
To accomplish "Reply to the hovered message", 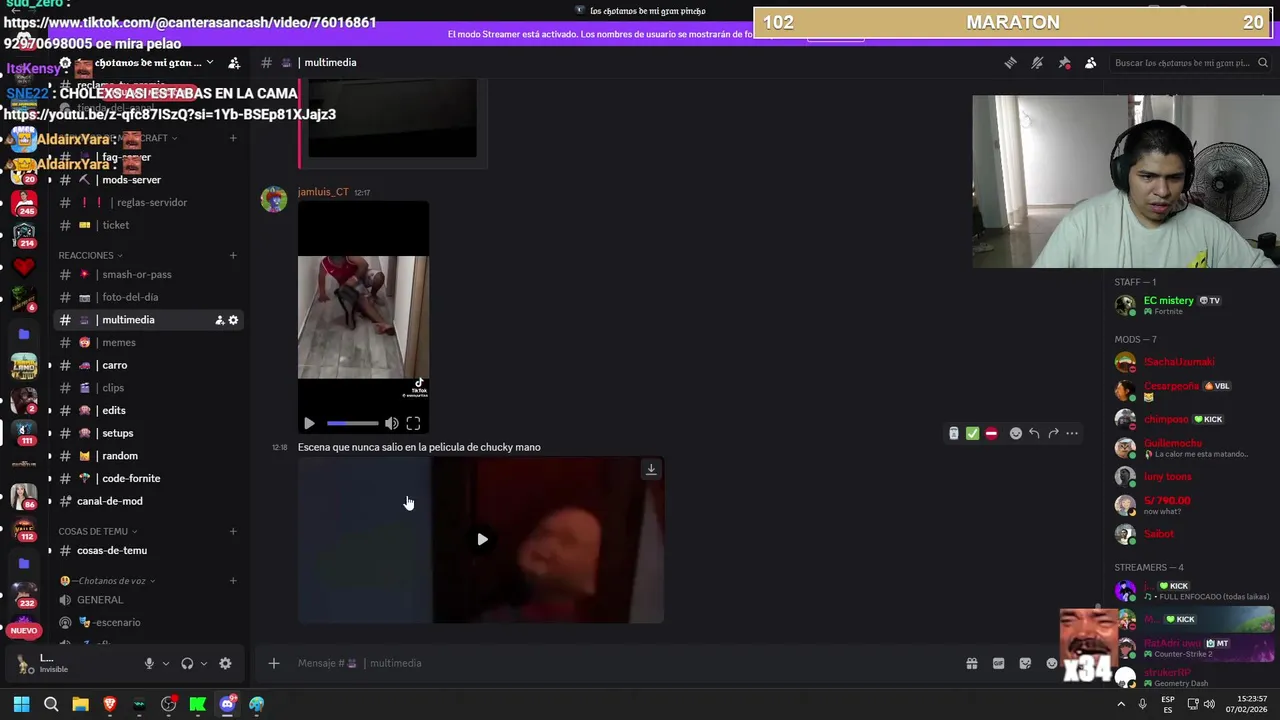I will click(1034, 433).
